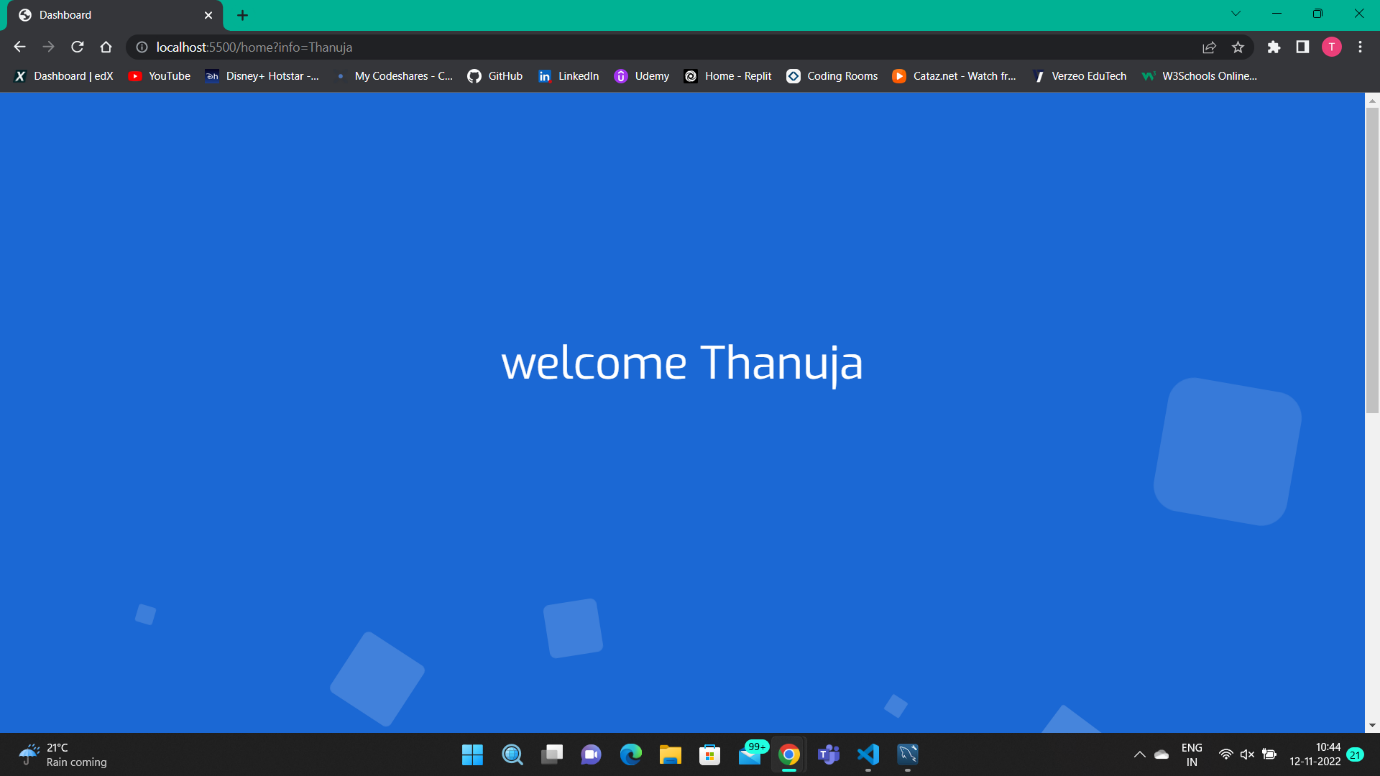1380x776 pixels.
Task: Go back to the previous page
Action: pyautogui.click(x=19, y=47)
